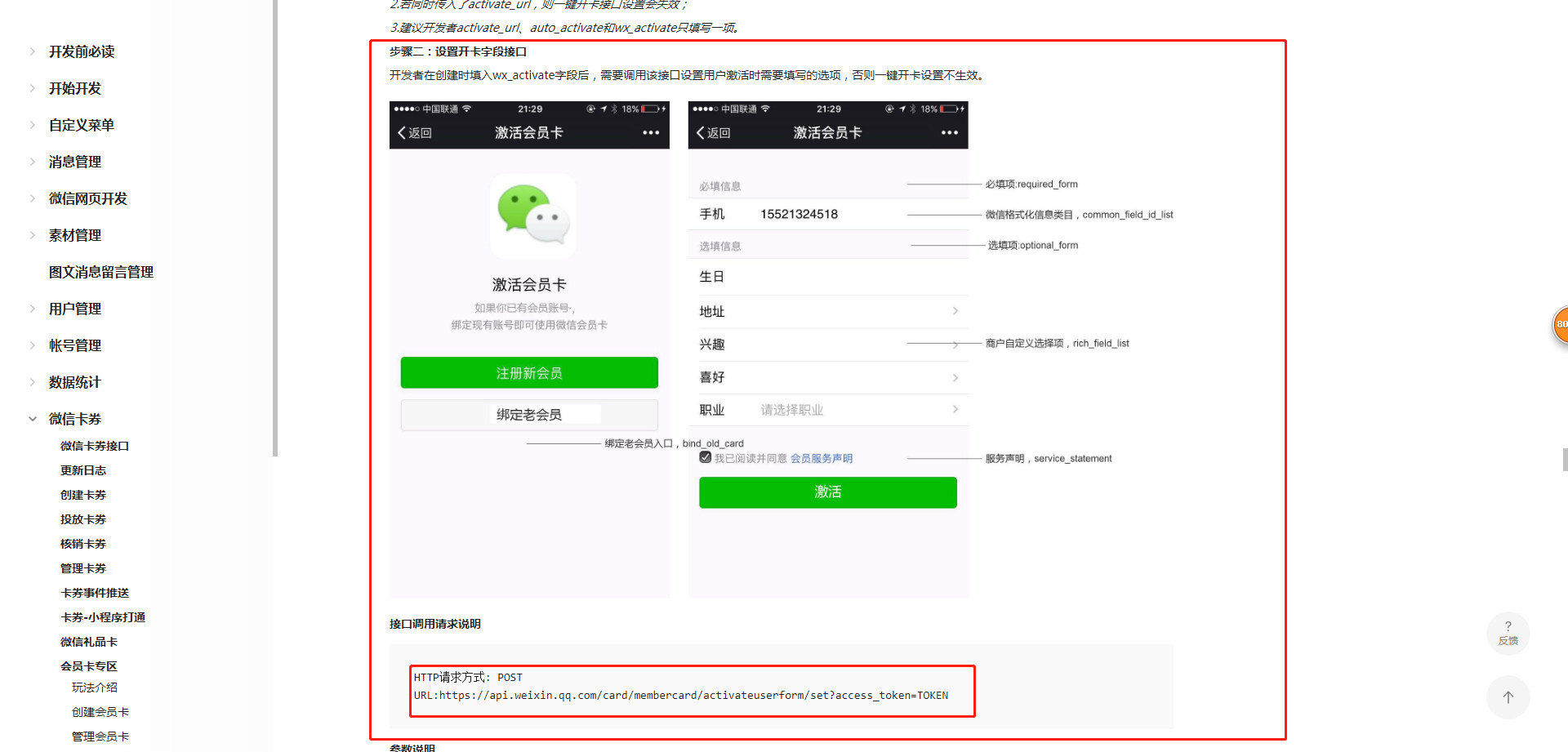1568x752 pixels.
Task: Open the 卡券-小程序打通 sub-item
Action: point(103,617)
